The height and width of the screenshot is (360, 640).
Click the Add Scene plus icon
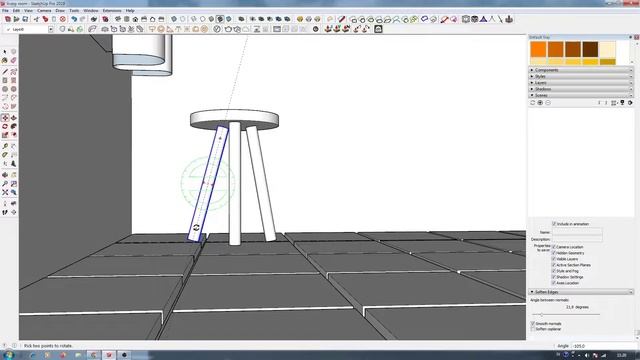pos(540,103)
